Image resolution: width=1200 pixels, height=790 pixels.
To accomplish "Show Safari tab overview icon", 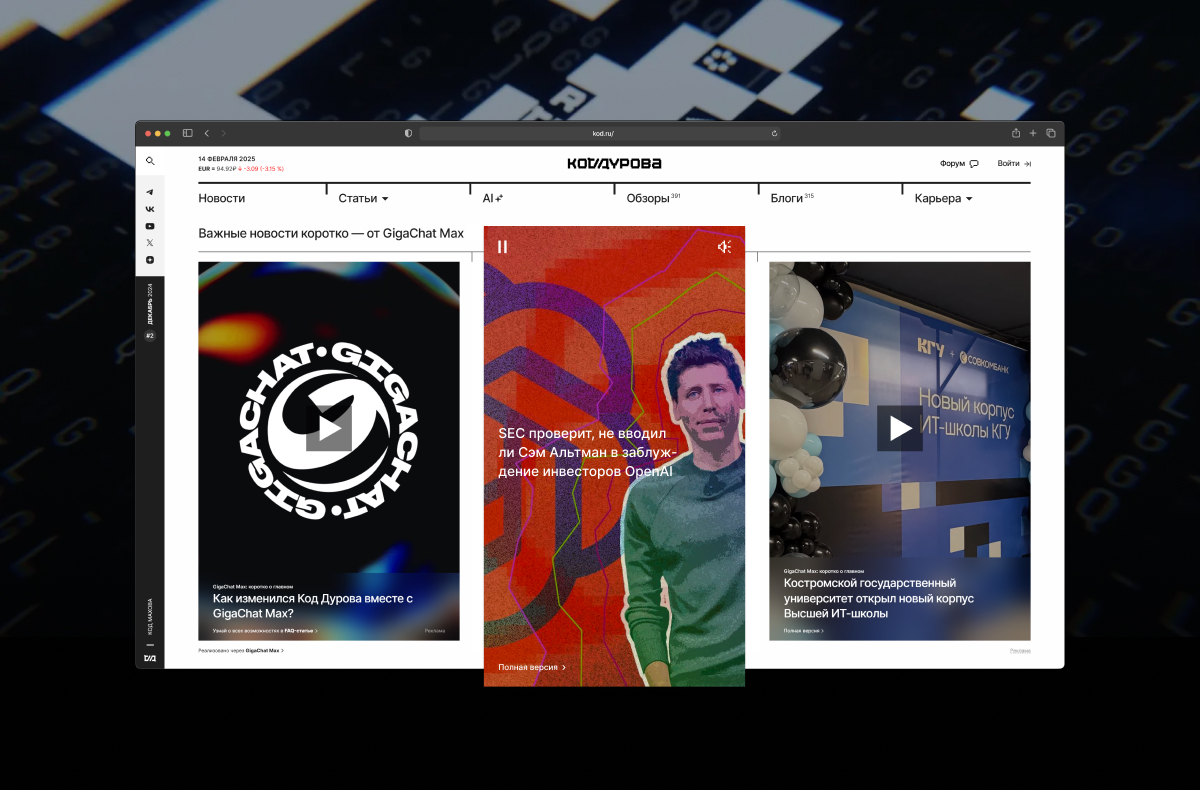I will (x=1051, y=133).
